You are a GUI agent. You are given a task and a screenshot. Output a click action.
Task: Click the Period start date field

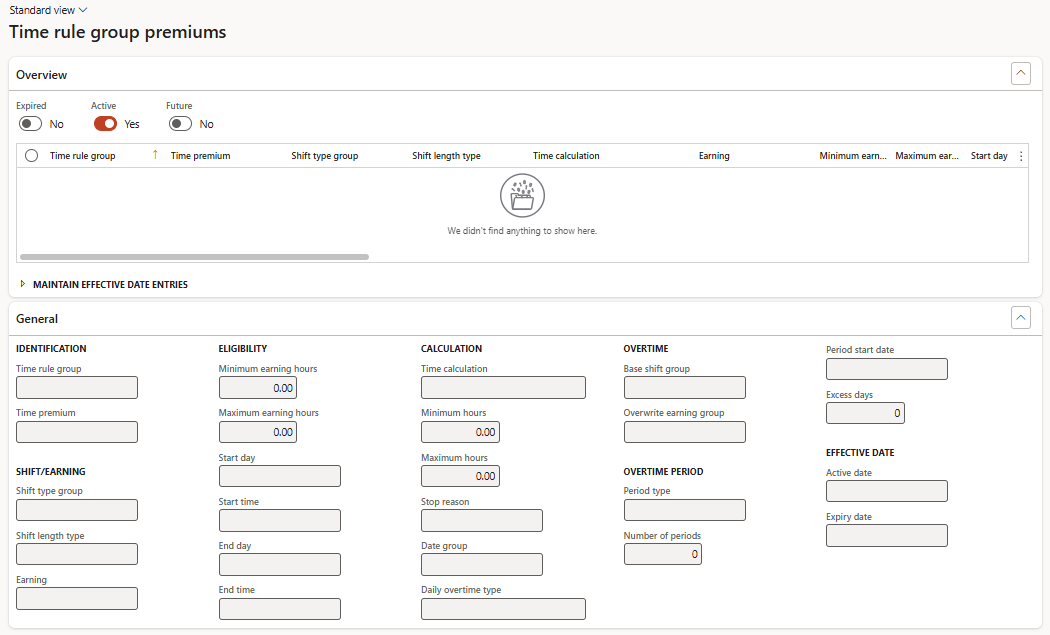[887, 369]
